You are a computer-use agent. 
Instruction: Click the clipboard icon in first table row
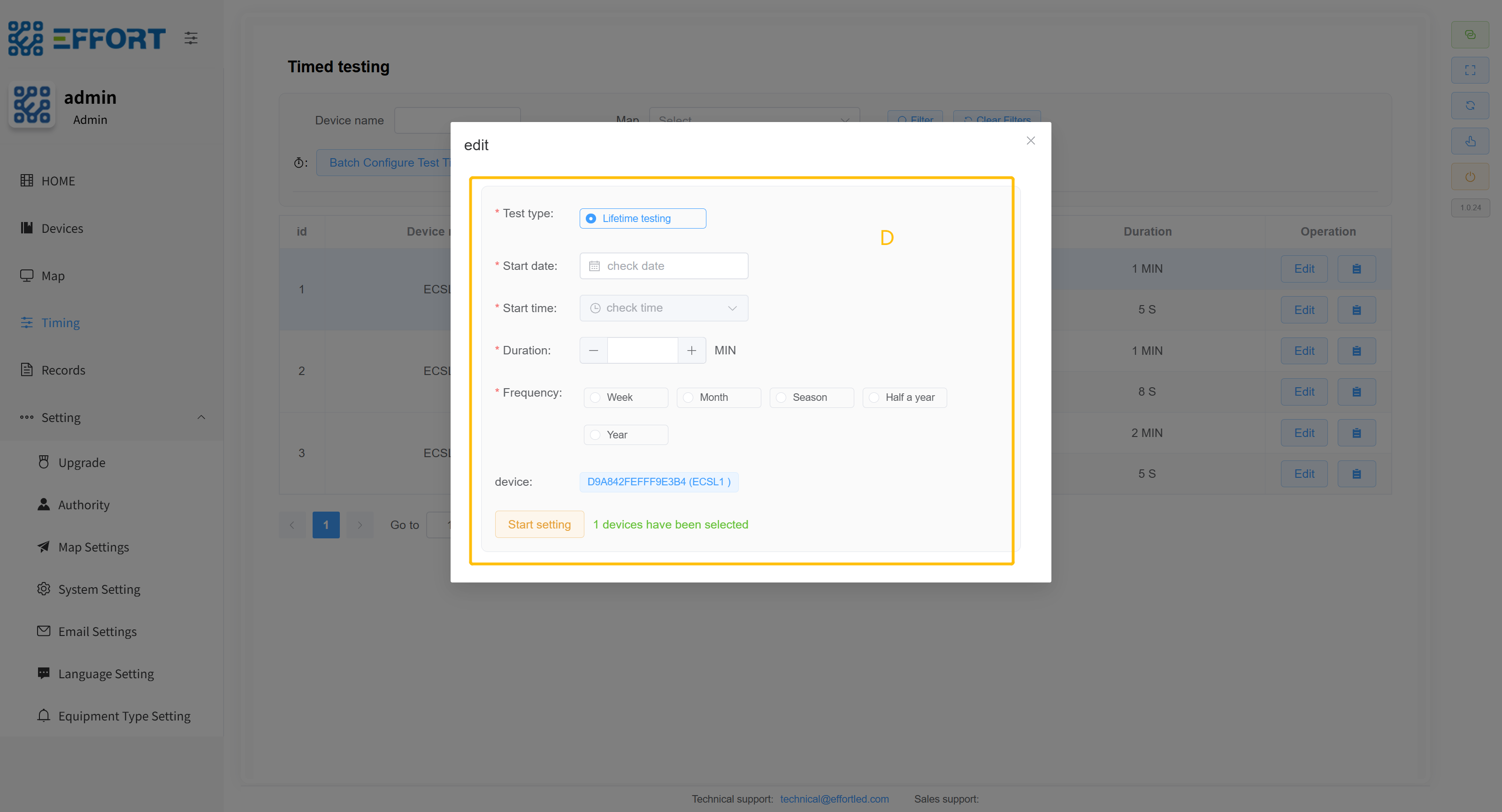click(1356, 269)
